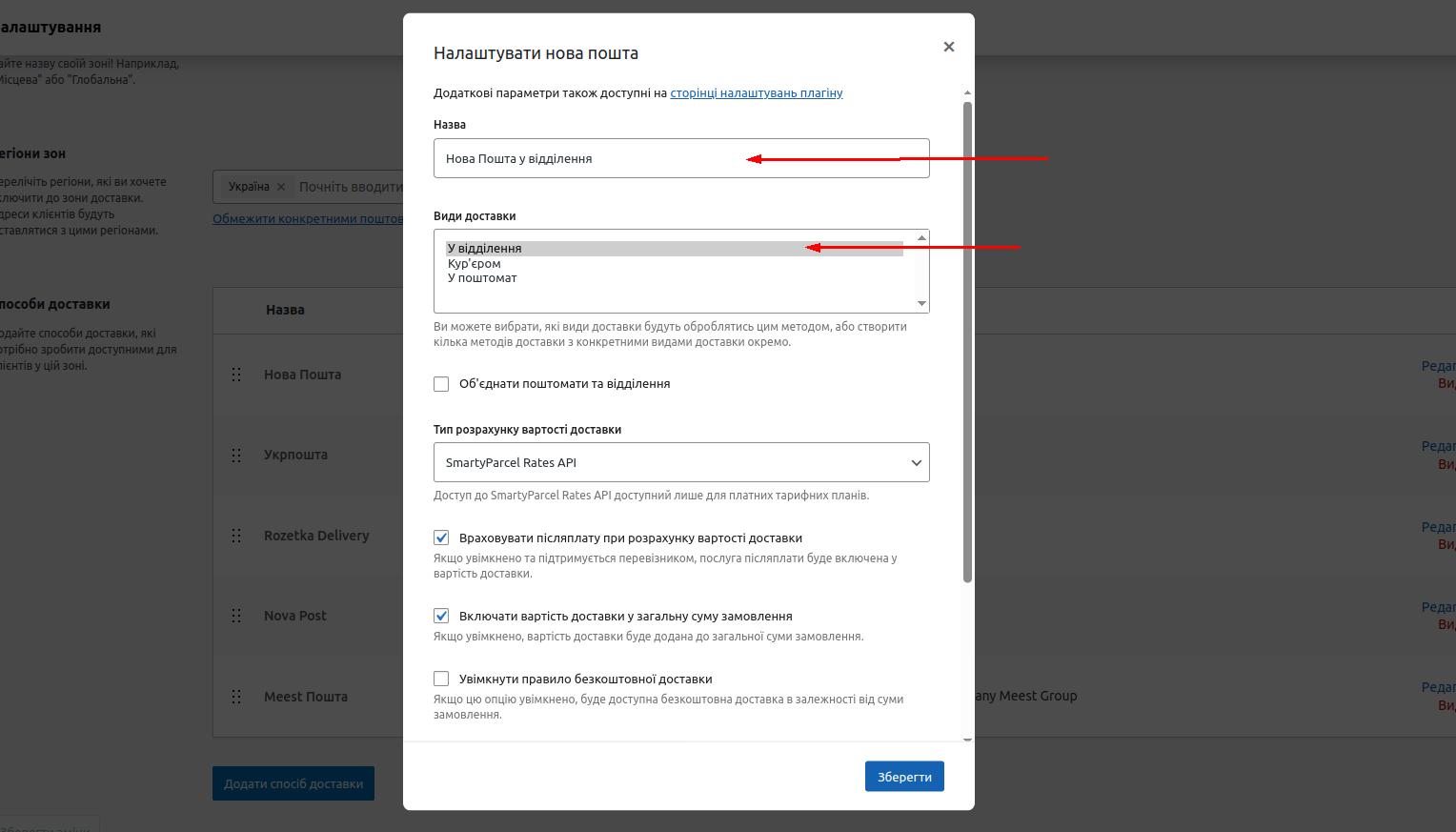
Task: Click drag handle beside Nova Post row
Action: tap(236, 616)
